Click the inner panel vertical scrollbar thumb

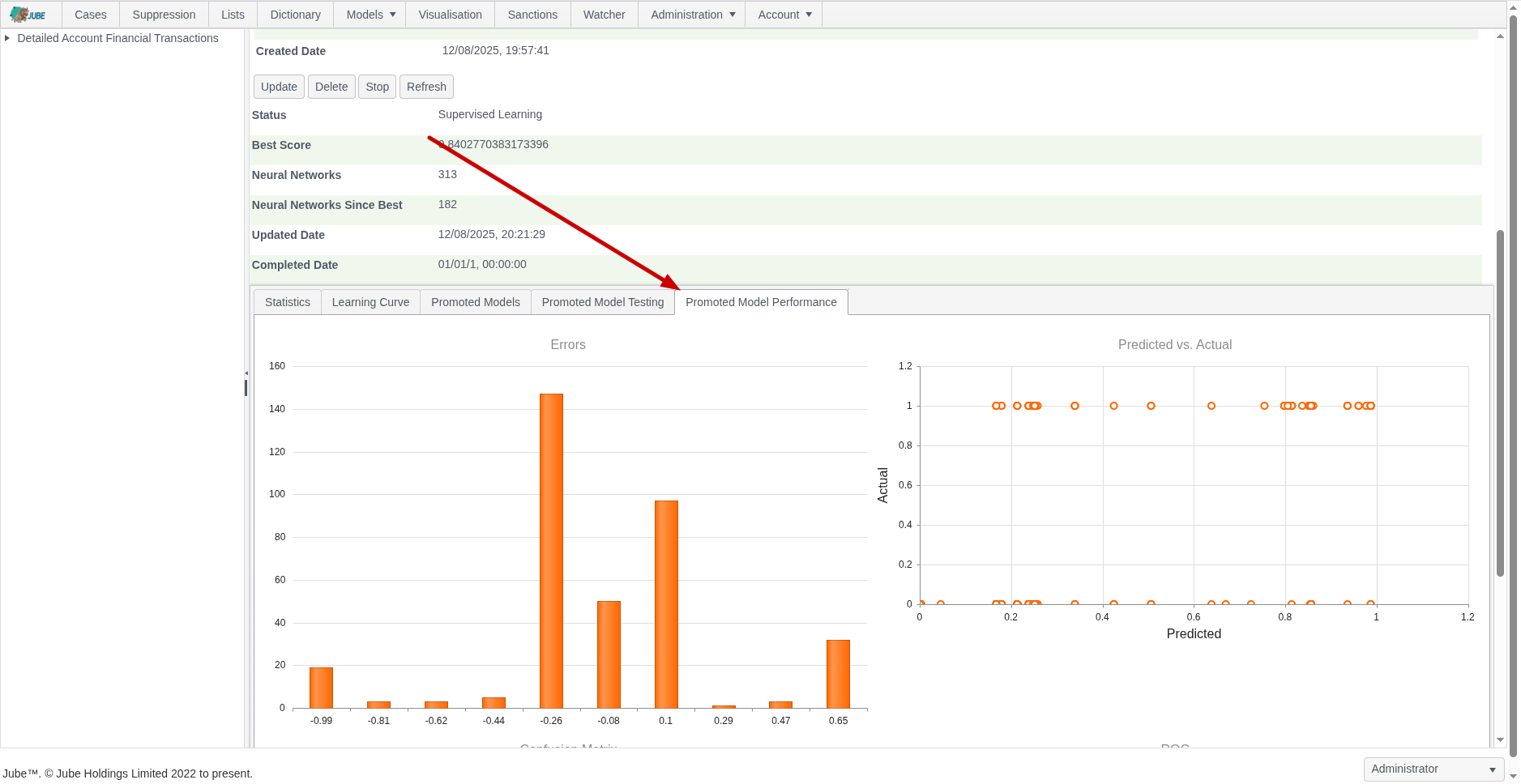(1500, 403)
